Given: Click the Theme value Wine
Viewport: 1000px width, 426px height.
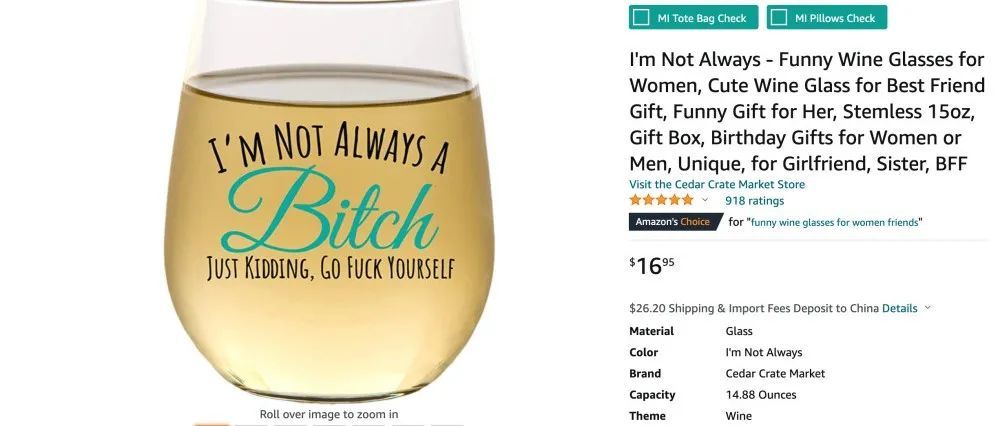Looking at the screenshot, I should (739, 416).
